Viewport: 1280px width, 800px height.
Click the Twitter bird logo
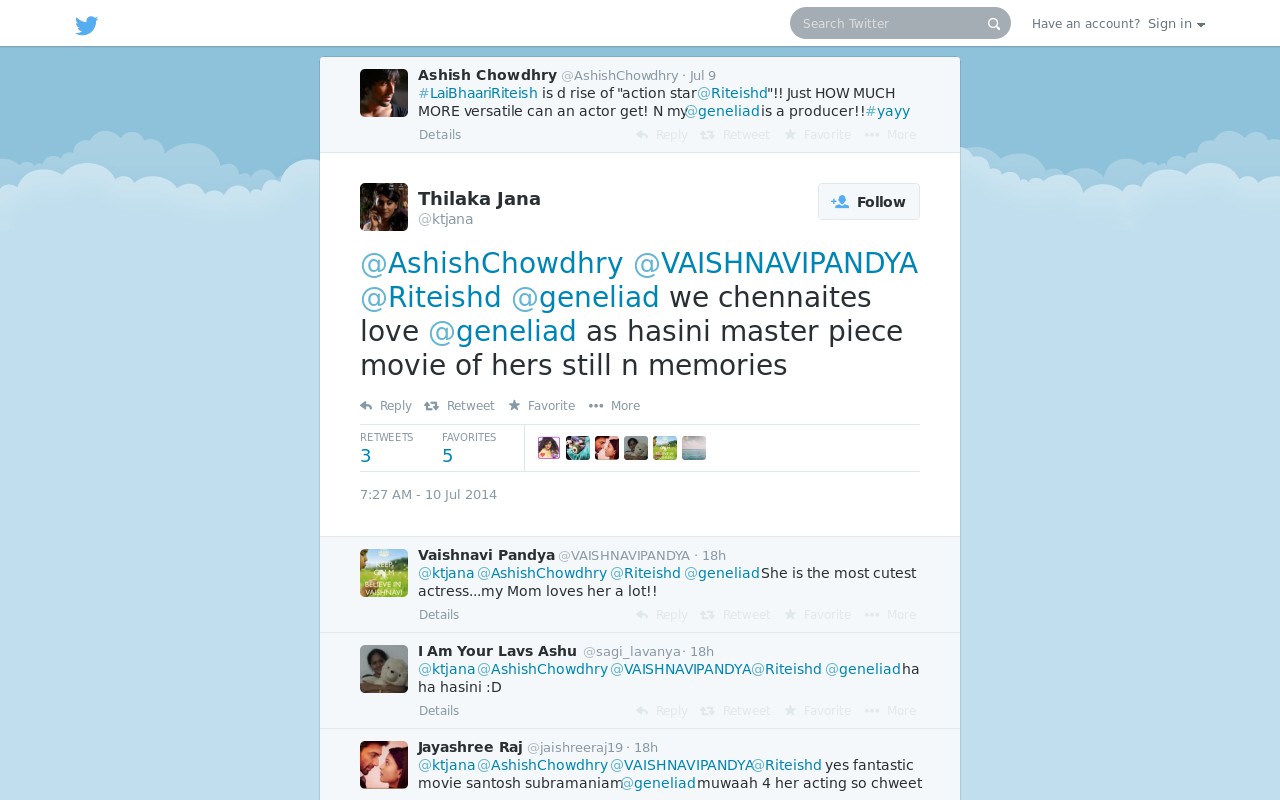(87, 25)
